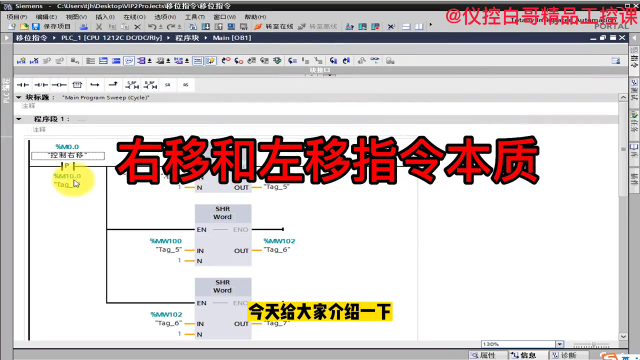
Task: Open the 项目(P) menu
Action: [x=17, y=17]
